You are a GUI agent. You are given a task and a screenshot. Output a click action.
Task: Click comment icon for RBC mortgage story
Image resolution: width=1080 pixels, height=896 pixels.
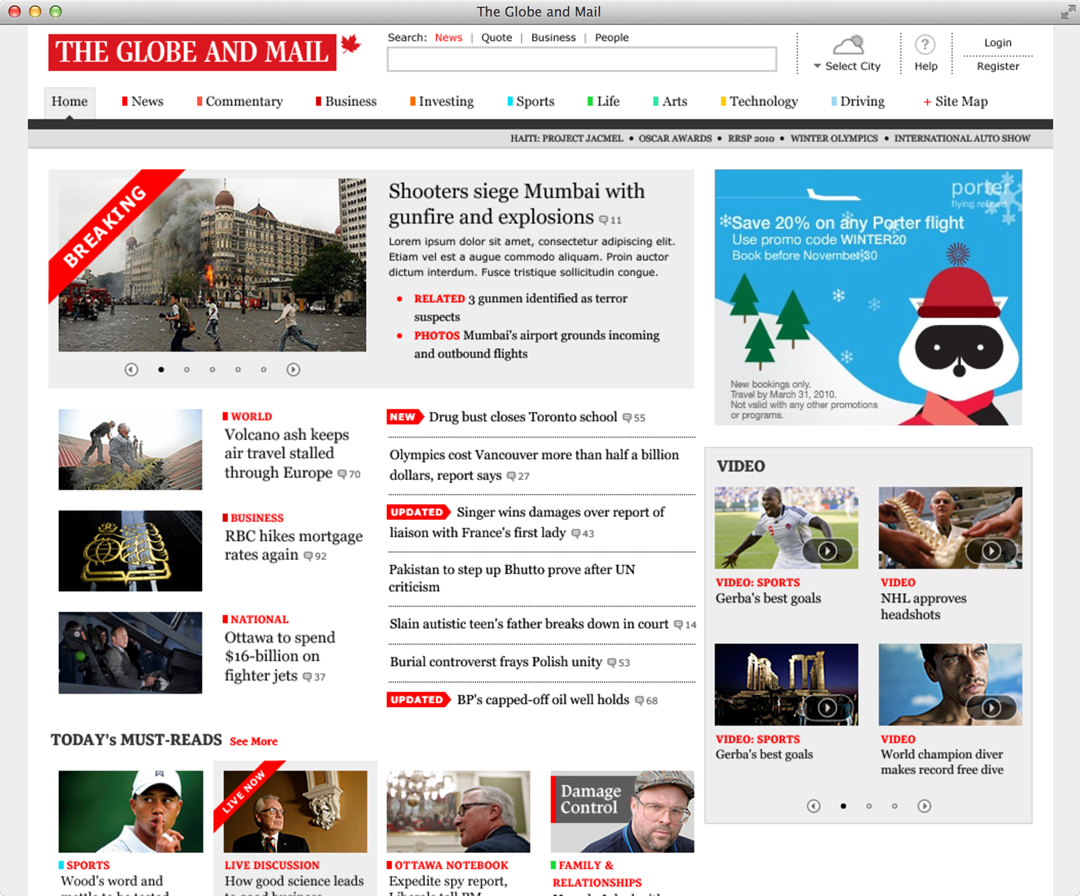click(308, 556)
